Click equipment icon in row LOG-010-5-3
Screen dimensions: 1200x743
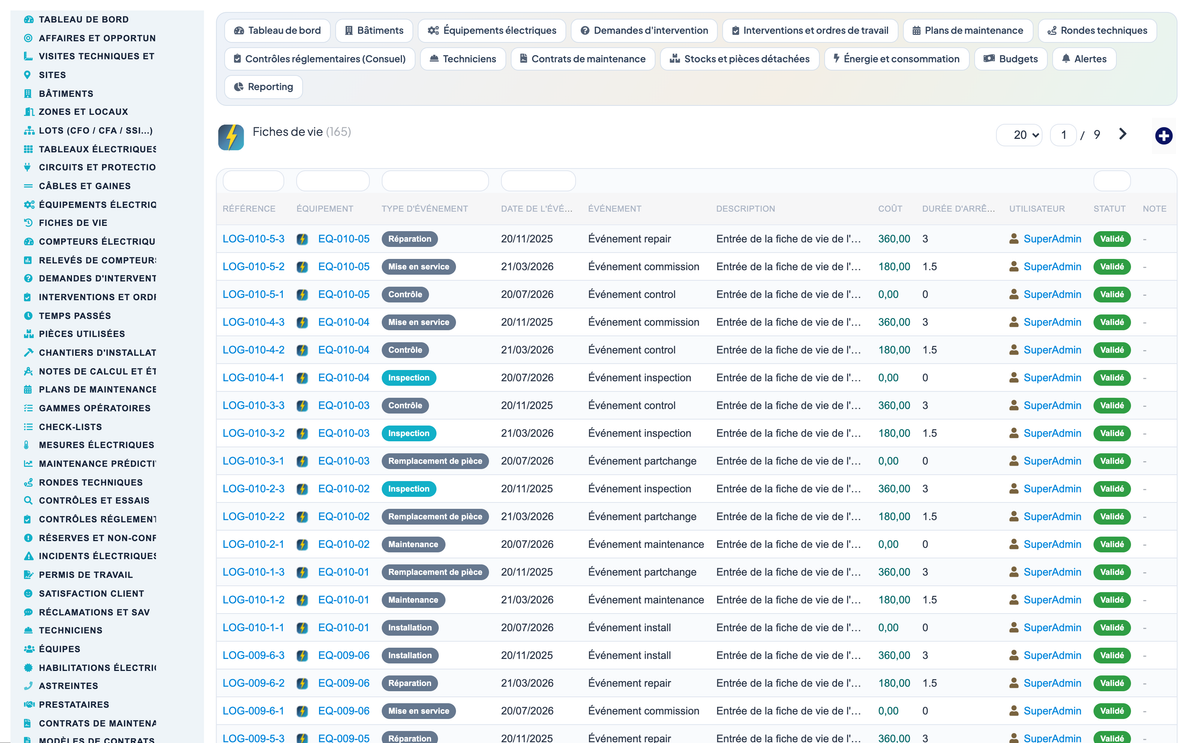(302, 239)
